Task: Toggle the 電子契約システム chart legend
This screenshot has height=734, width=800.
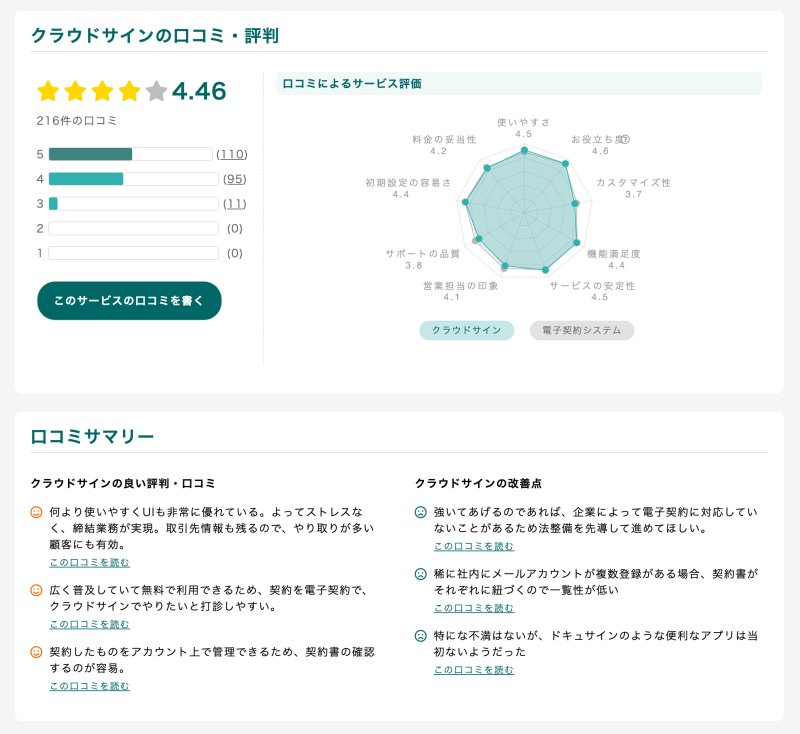Action: pyautogui.click(x=582, y=330)
